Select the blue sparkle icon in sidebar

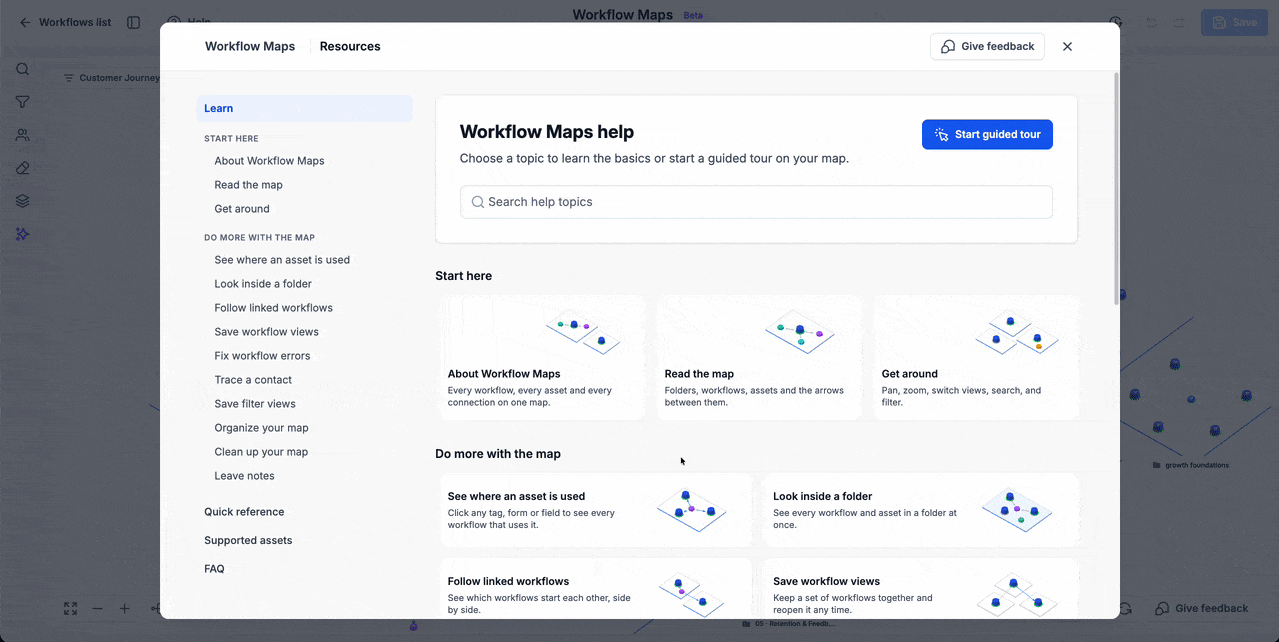(22, 234)
